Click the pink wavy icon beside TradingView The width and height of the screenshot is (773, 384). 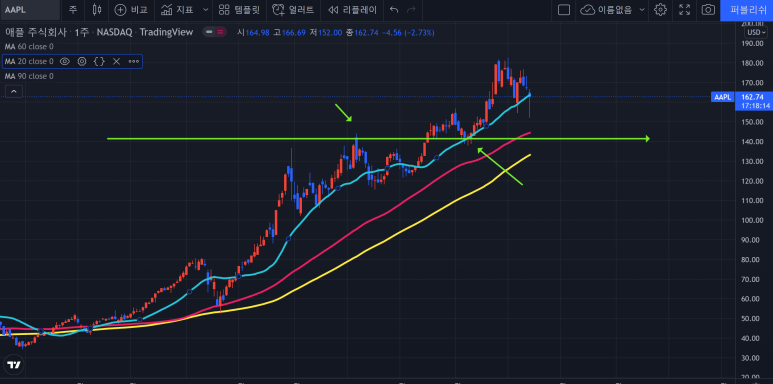pos(220,32)
